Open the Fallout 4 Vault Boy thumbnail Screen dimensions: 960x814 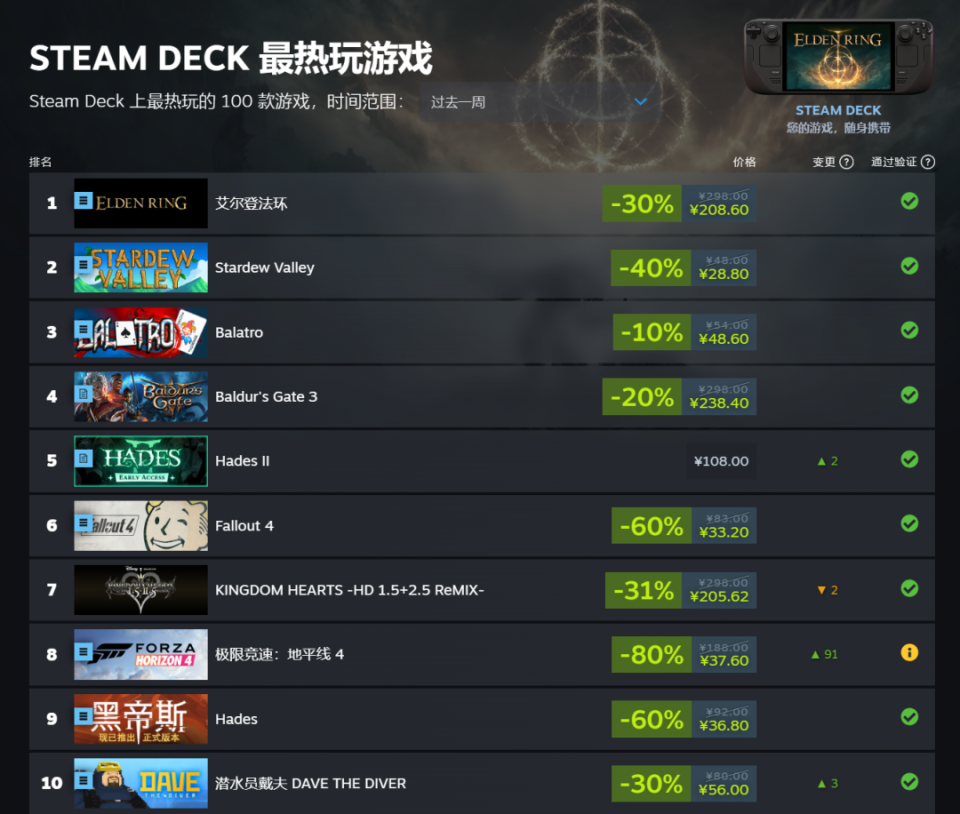point(141,526)
